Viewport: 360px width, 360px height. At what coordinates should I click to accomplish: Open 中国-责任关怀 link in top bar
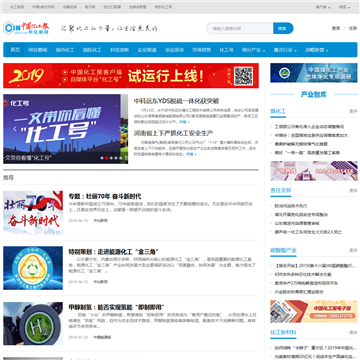pos(43,7)
